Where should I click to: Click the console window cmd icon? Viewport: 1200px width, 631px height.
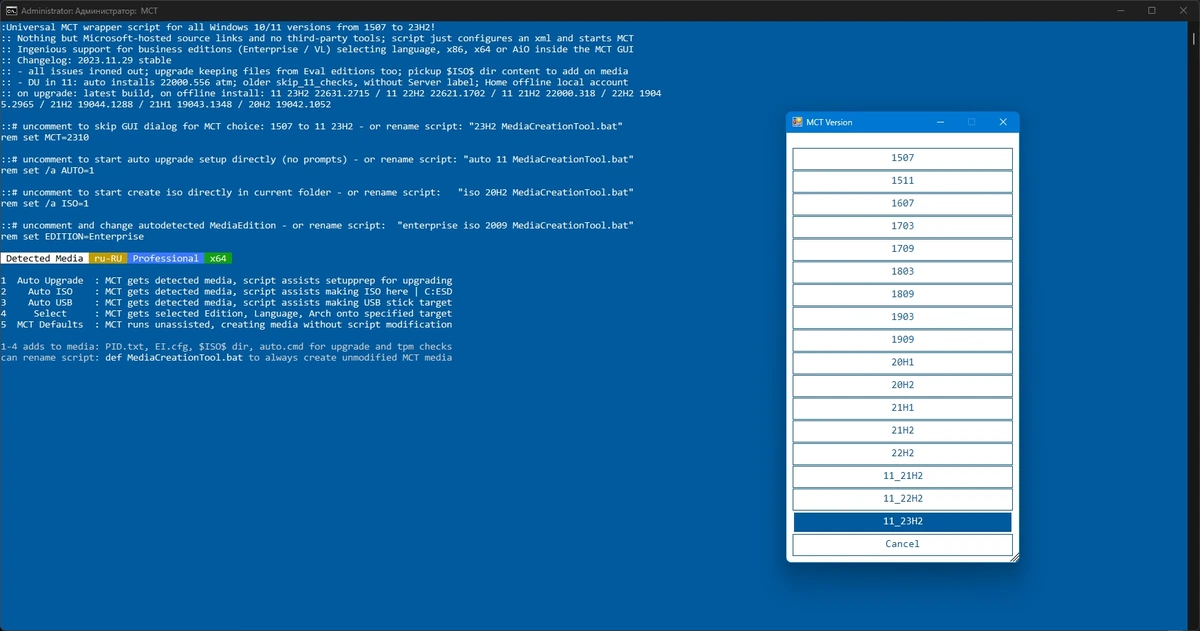12,10
